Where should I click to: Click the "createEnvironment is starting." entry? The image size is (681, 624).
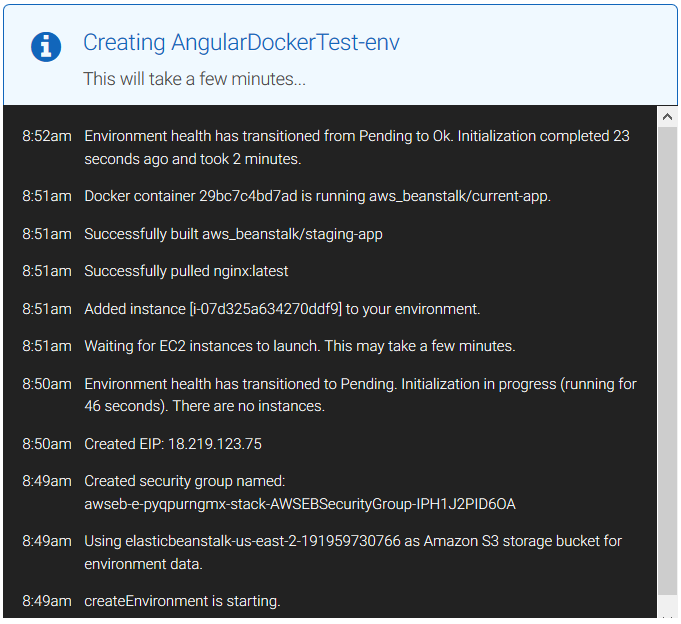(182, 601)
